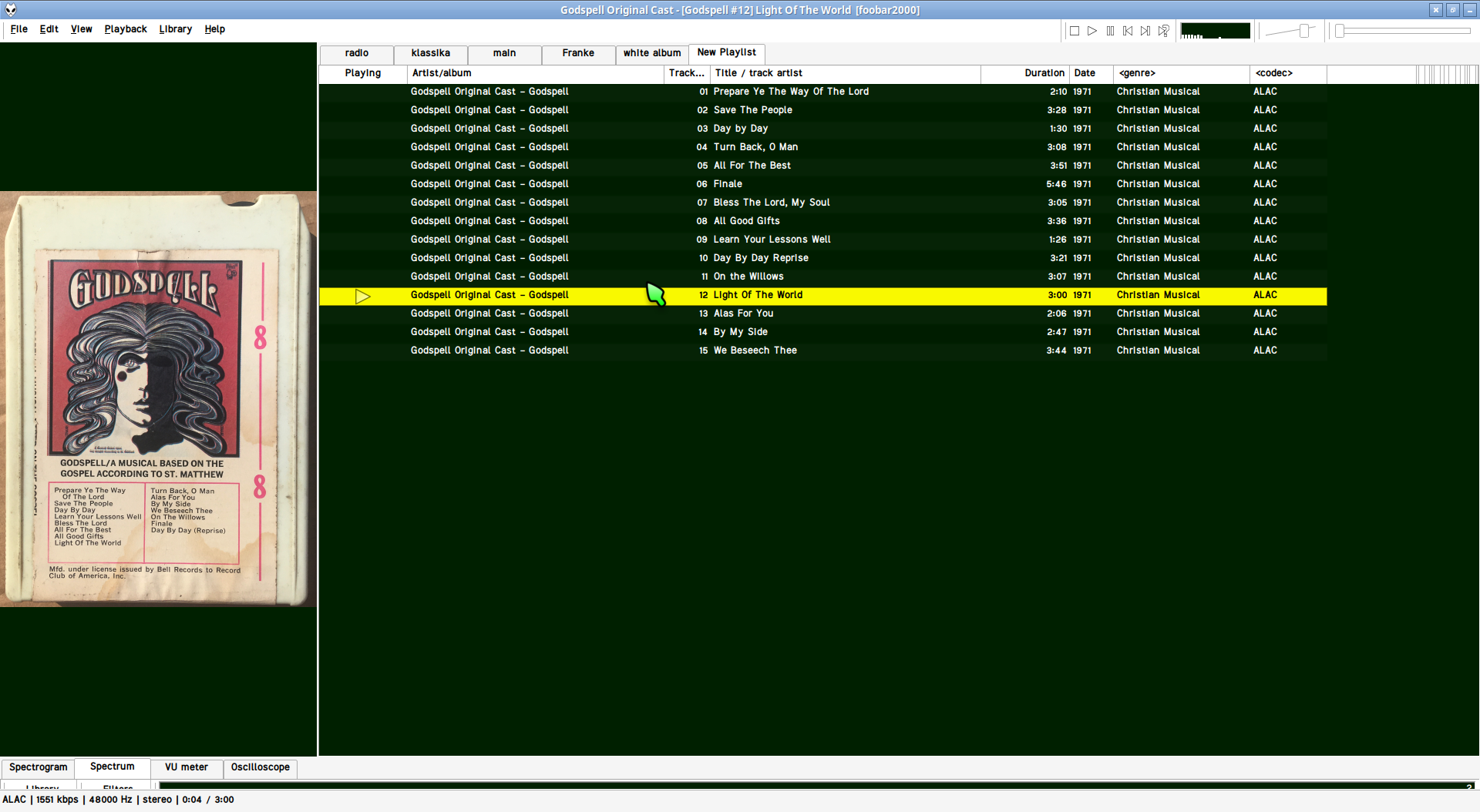Screen dimensions: 1480x812
Task: Select track 'We Beseech Thee'
Action: (x=823, y=351)
